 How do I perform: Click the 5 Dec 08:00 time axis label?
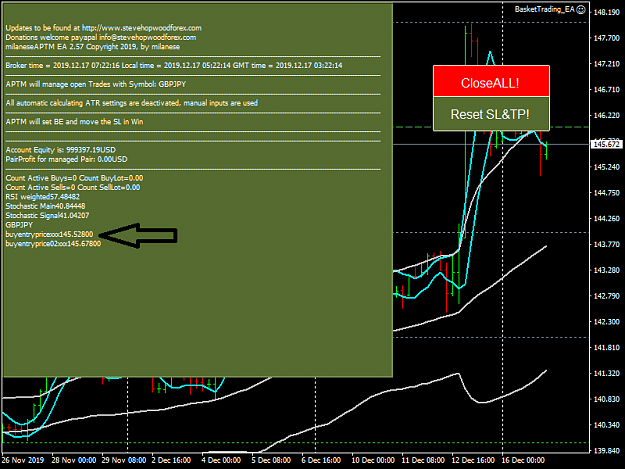[271, 460]
